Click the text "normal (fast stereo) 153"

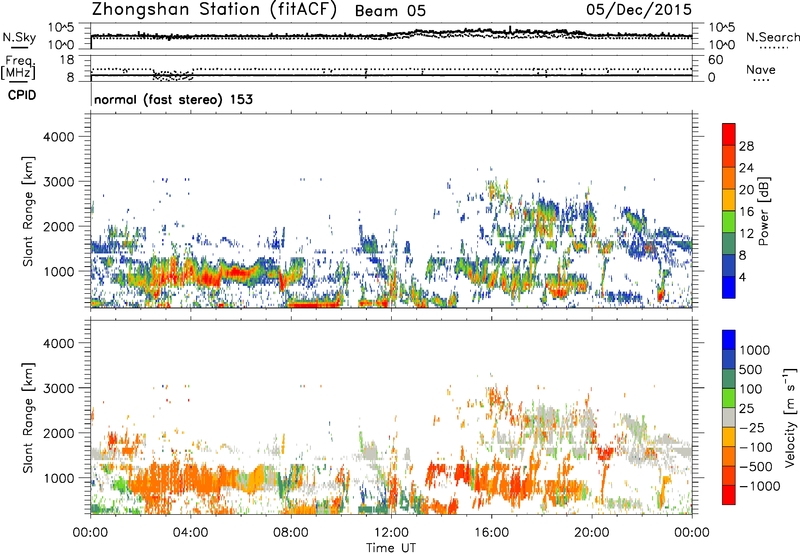click(x=173, y=99)
